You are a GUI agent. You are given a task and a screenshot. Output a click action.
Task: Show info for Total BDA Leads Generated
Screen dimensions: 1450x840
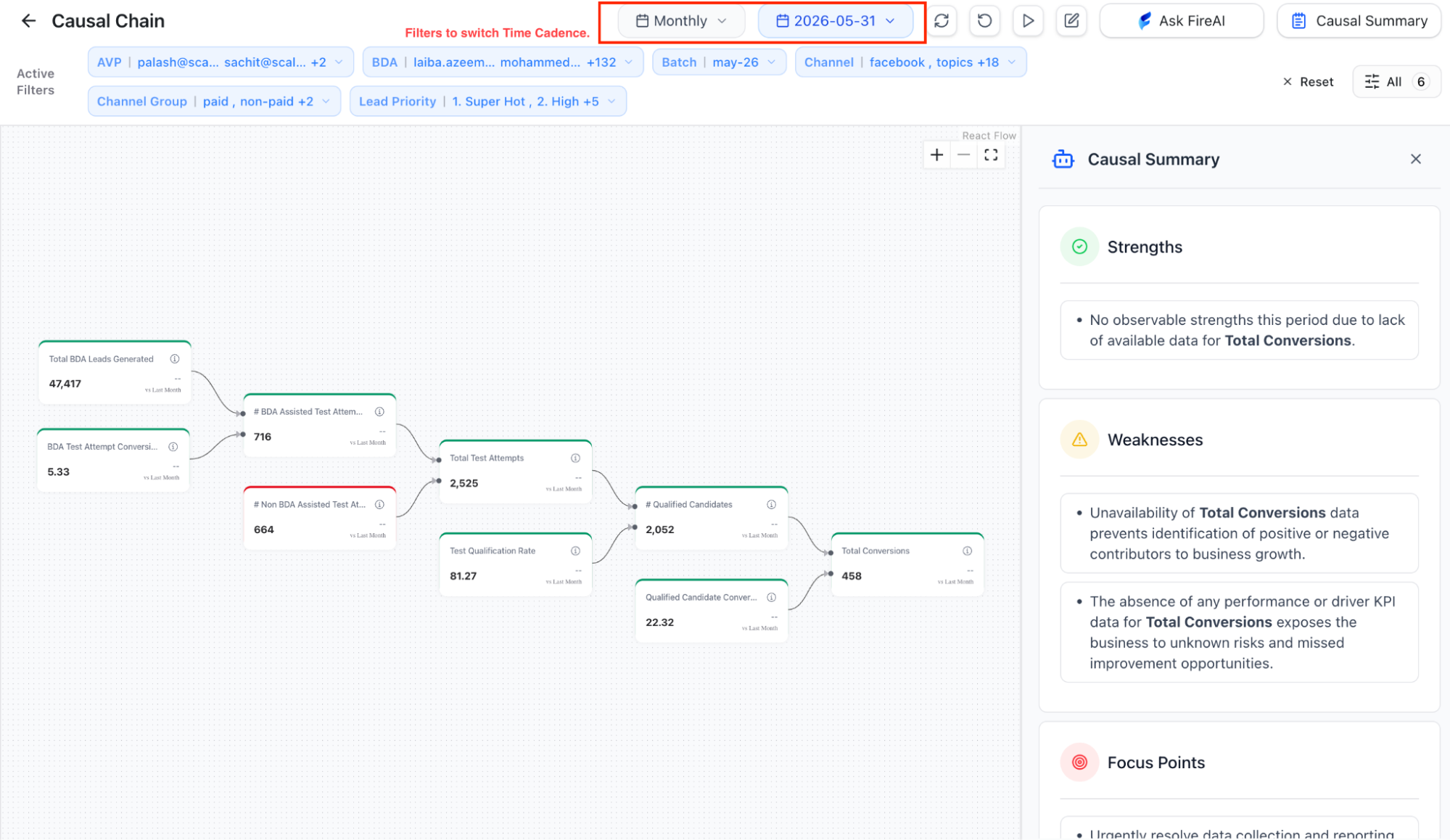click(x=175, y=359)
